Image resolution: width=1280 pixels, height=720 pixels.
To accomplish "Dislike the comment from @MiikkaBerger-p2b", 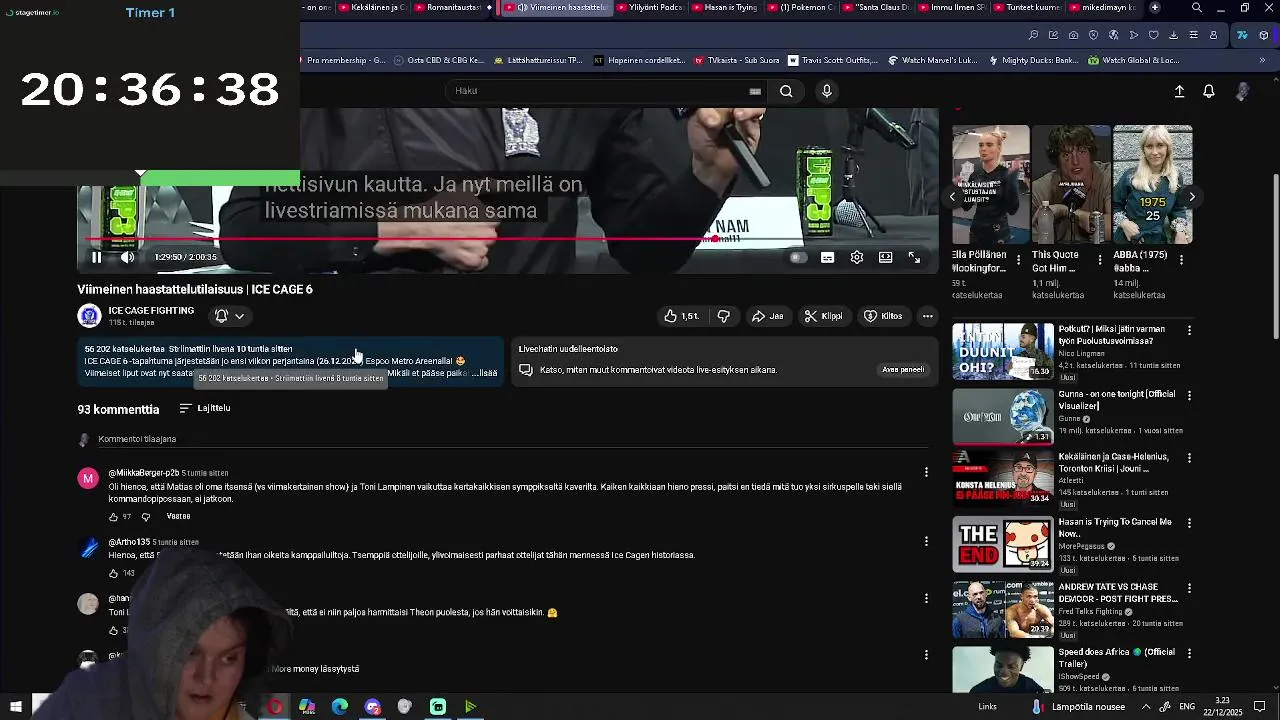I will coord(146,517).
